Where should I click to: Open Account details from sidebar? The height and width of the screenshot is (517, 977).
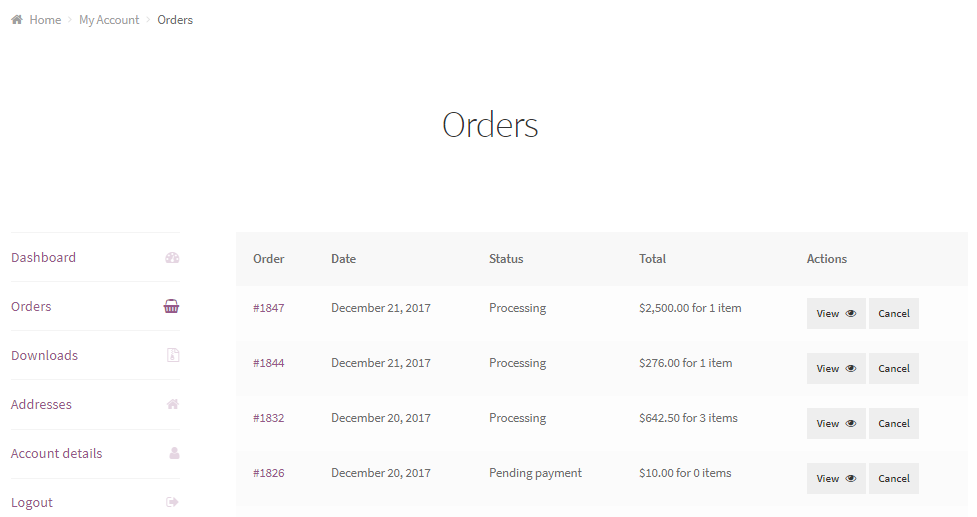pyautogui.click(x=56, y=454)
